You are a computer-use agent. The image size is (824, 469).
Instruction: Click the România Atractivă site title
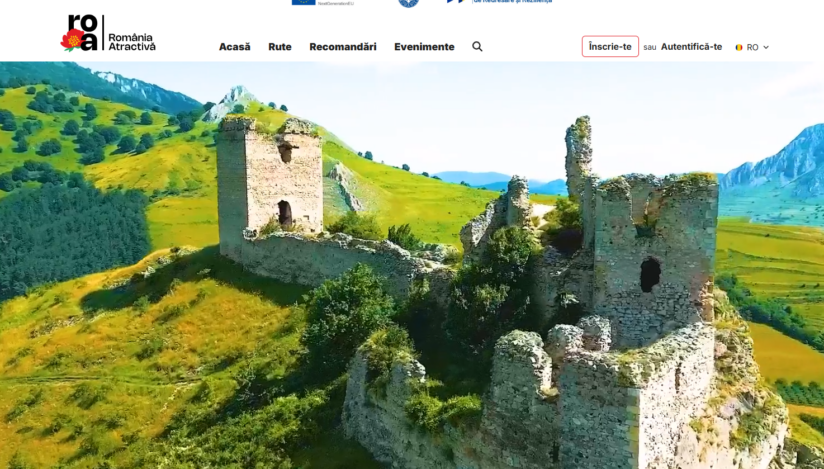[131, 41]
